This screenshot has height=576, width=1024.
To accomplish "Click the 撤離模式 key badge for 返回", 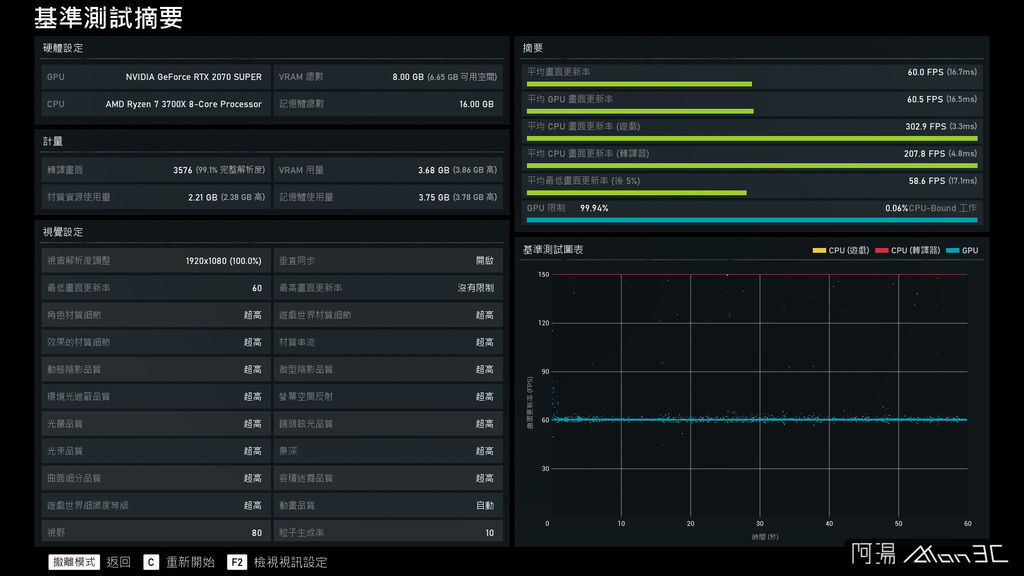I will [x=74, y=562].
